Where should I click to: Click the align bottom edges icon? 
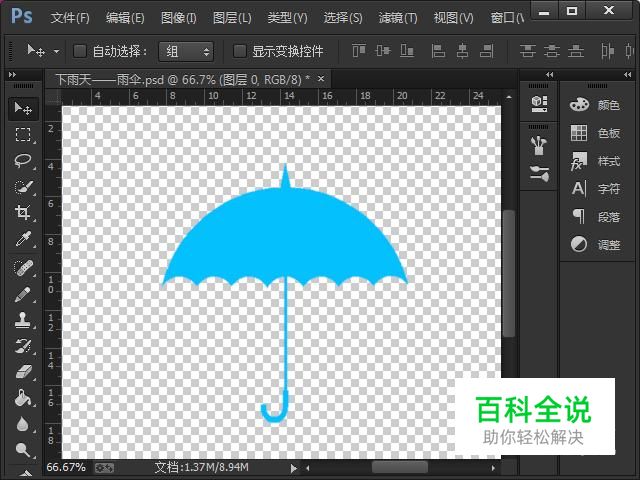pyautogui.click(x=407, y=51)
